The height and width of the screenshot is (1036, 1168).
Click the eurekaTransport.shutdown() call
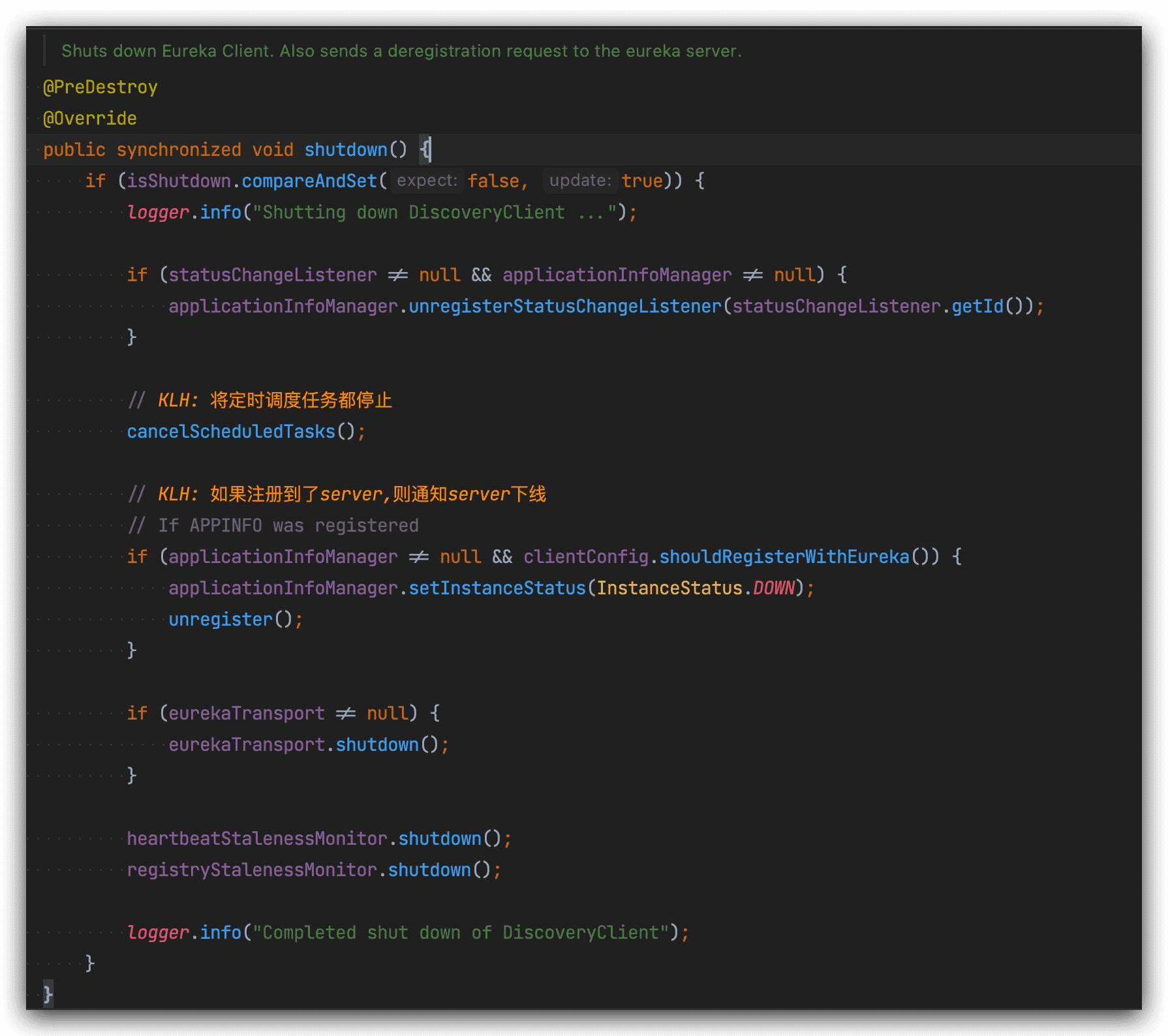click(303, 744)
